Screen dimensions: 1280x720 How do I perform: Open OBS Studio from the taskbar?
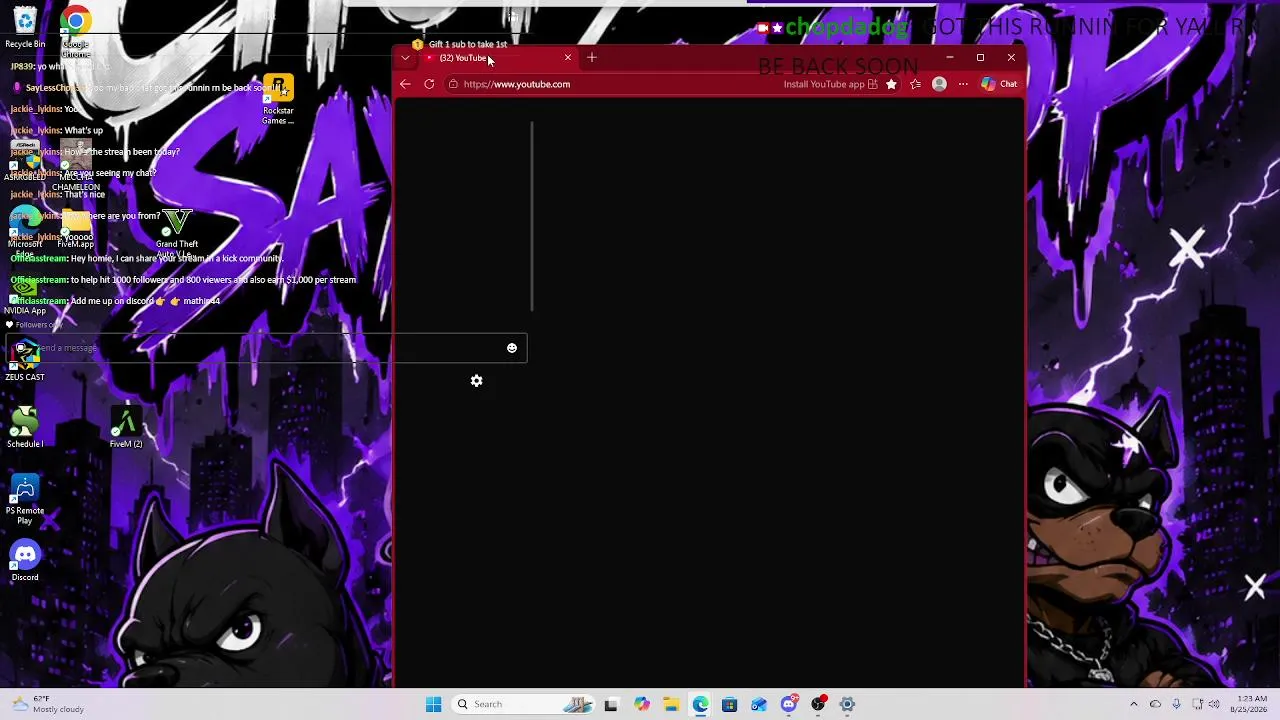tap(818, 704)
